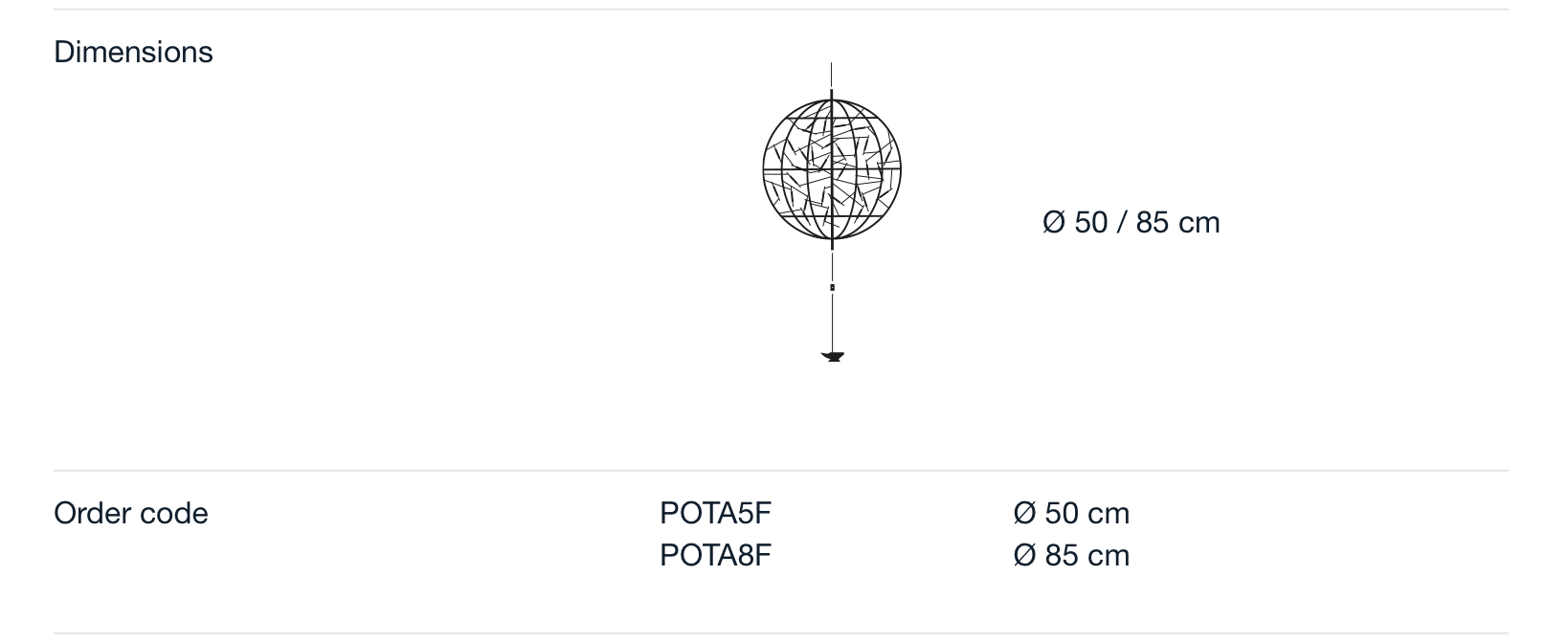
Task: Select the Dimensions section heading
Action: [133, 52]
